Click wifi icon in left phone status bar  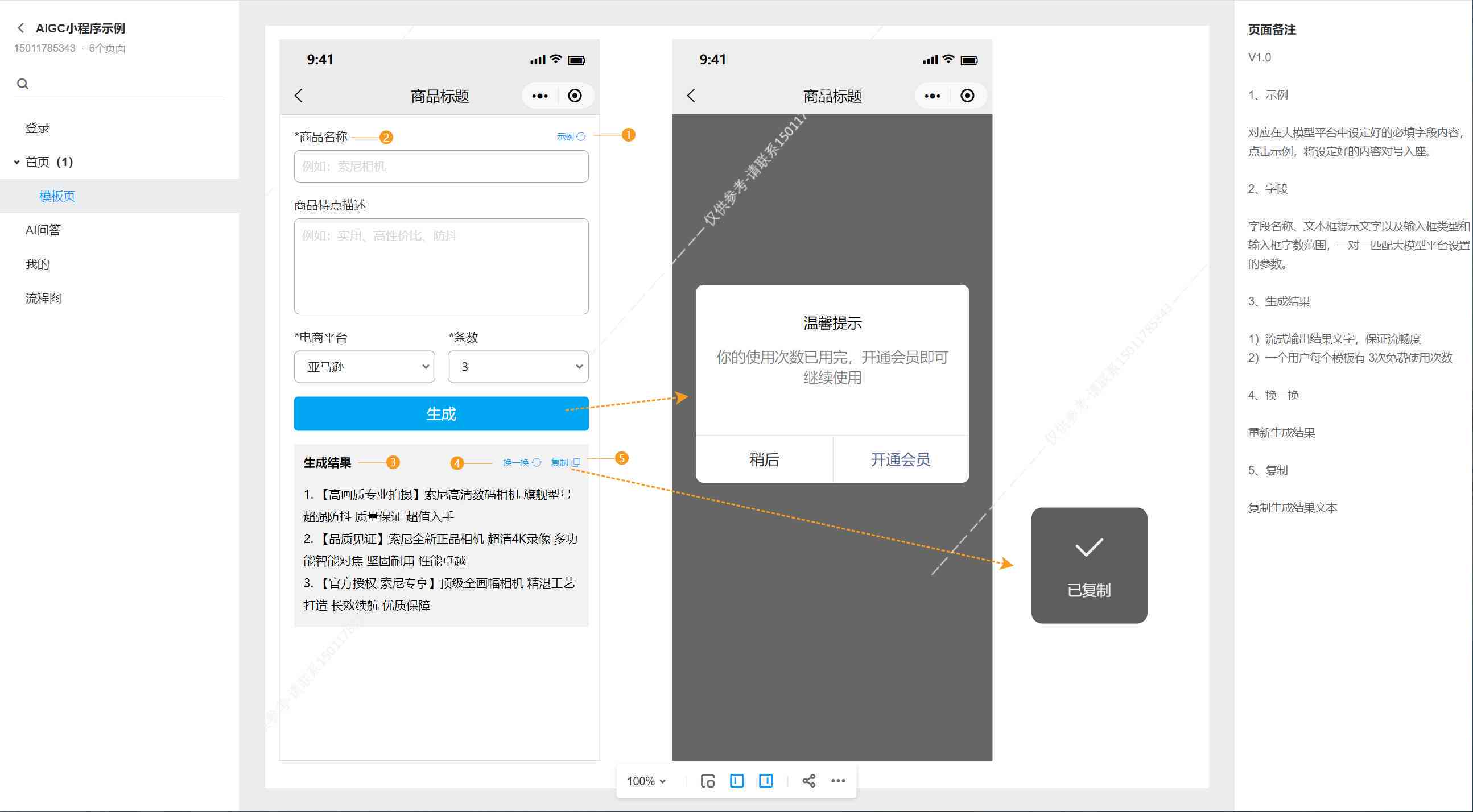click(556, 59)
